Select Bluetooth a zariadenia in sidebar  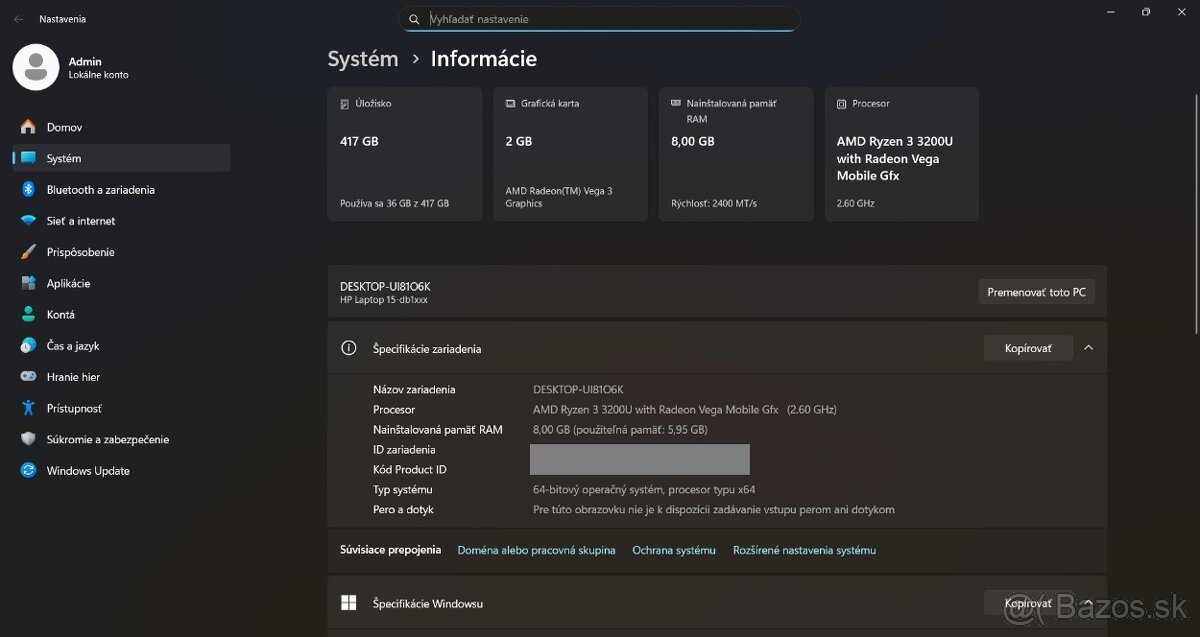point(121,189)
